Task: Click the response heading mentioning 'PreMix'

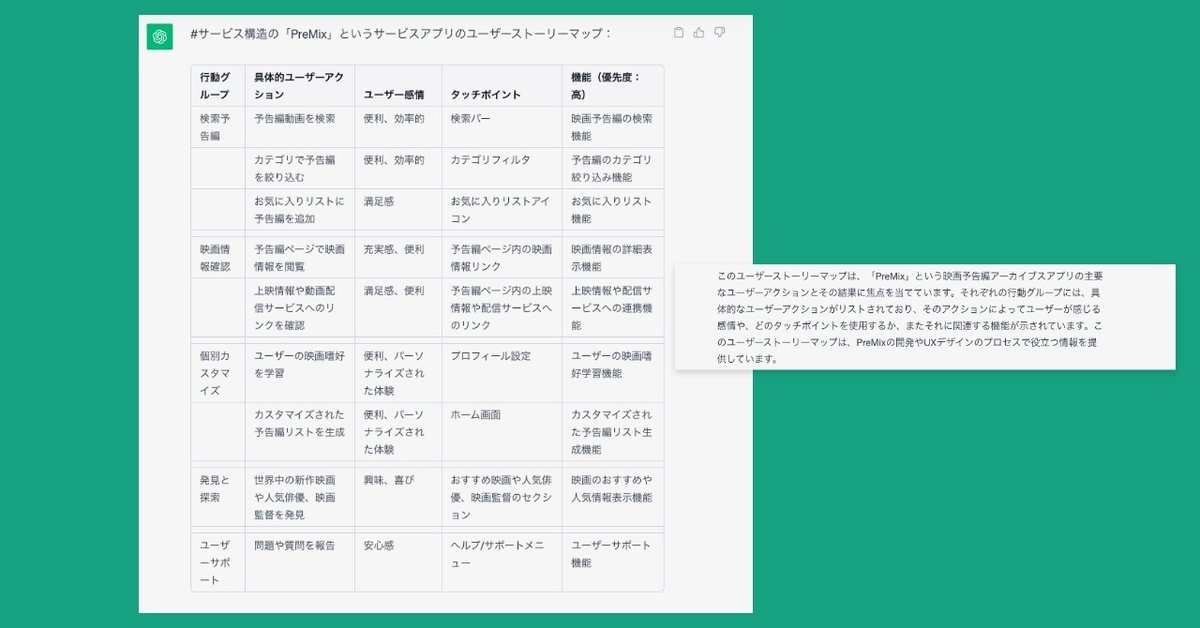Action: 400,34
